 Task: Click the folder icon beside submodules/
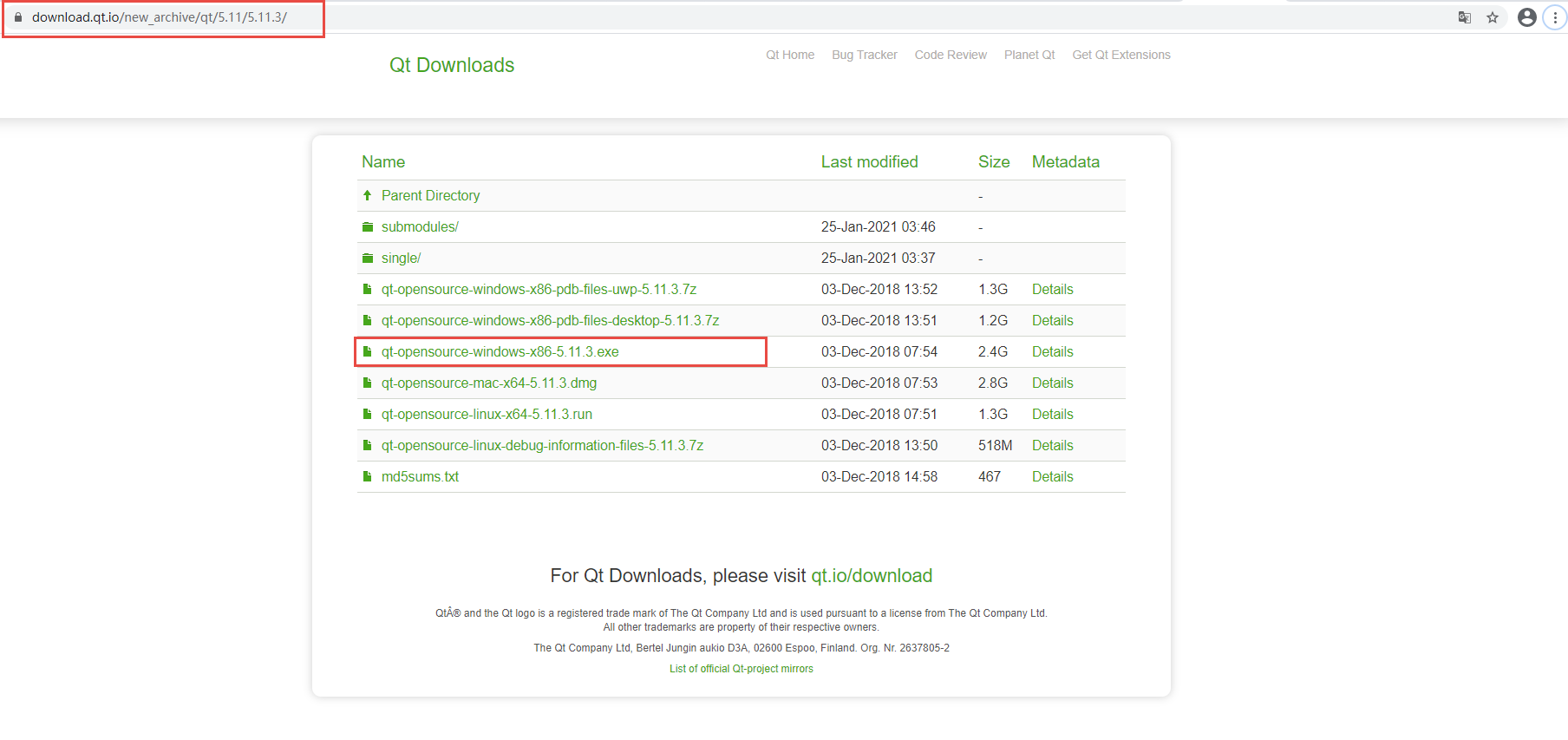pyautogui.click(x=368, y=227)
